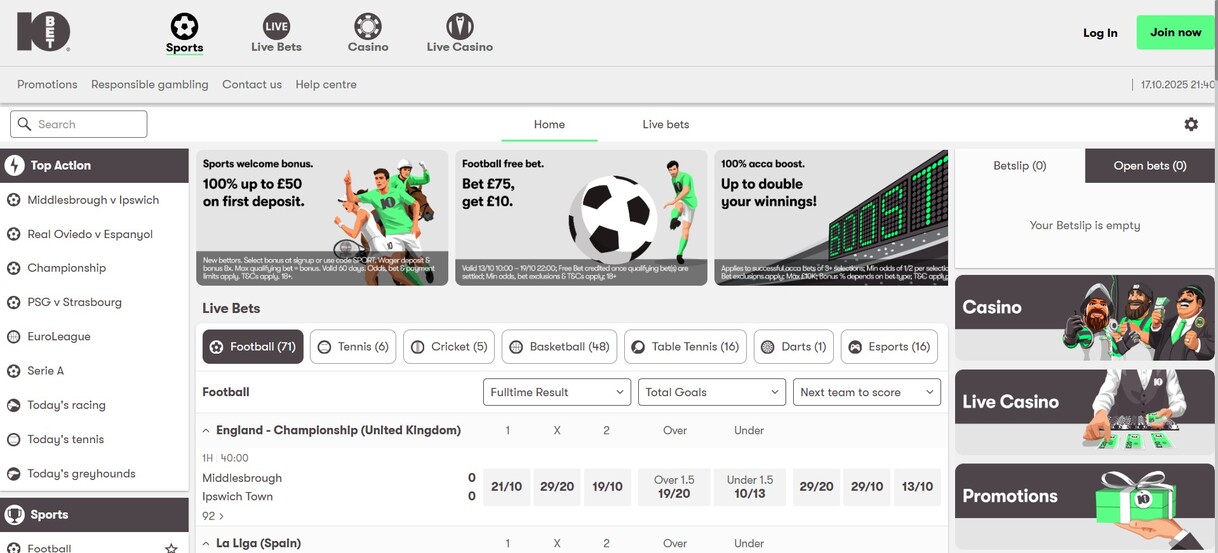
Task: Click tennis icon beside Today's tennis
Action: point(14,439)
